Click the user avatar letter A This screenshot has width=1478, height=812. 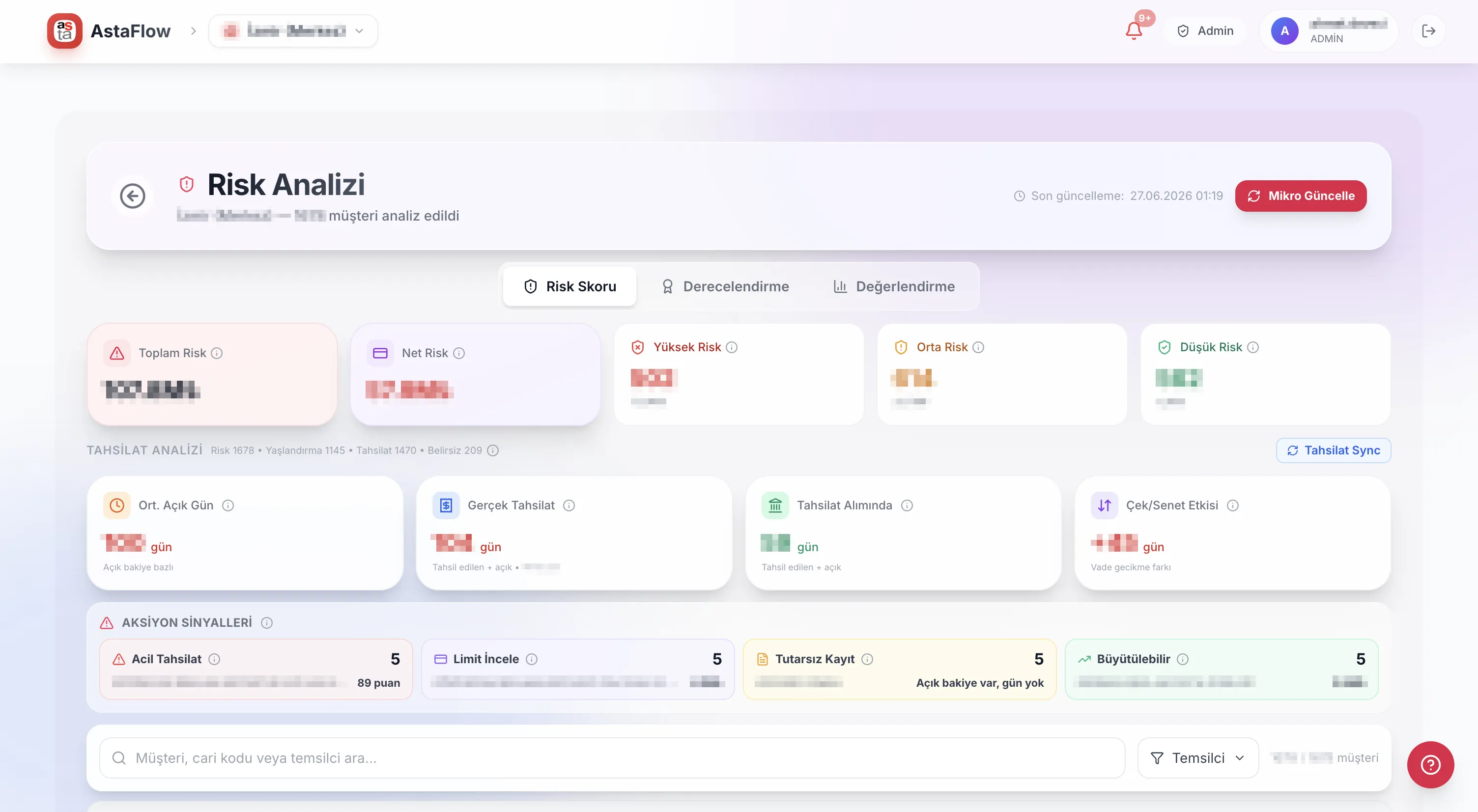point(1284,31)
